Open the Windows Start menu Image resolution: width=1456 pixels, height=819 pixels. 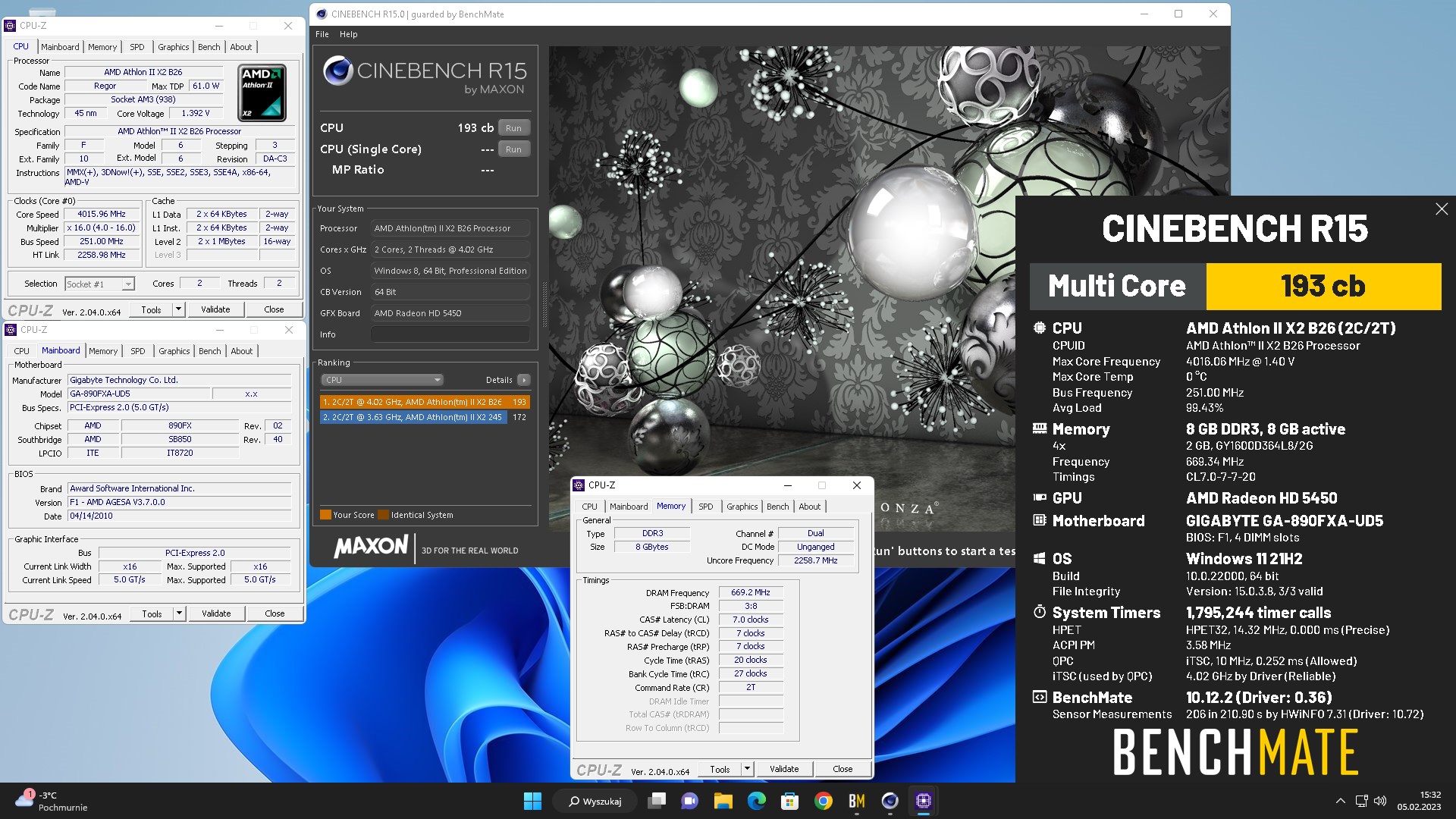(532, 801)
